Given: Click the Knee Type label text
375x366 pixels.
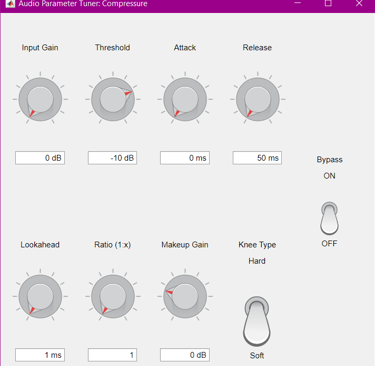Looking at the screenshot, I should click(257, 245).
